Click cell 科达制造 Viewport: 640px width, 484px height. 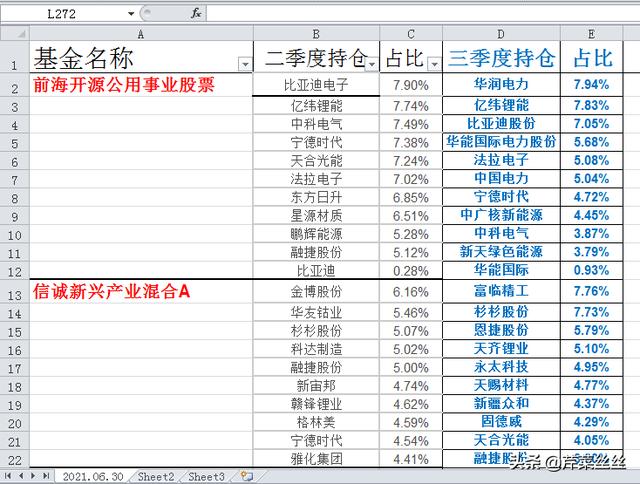pyautogui.click(x=316, y=349)
